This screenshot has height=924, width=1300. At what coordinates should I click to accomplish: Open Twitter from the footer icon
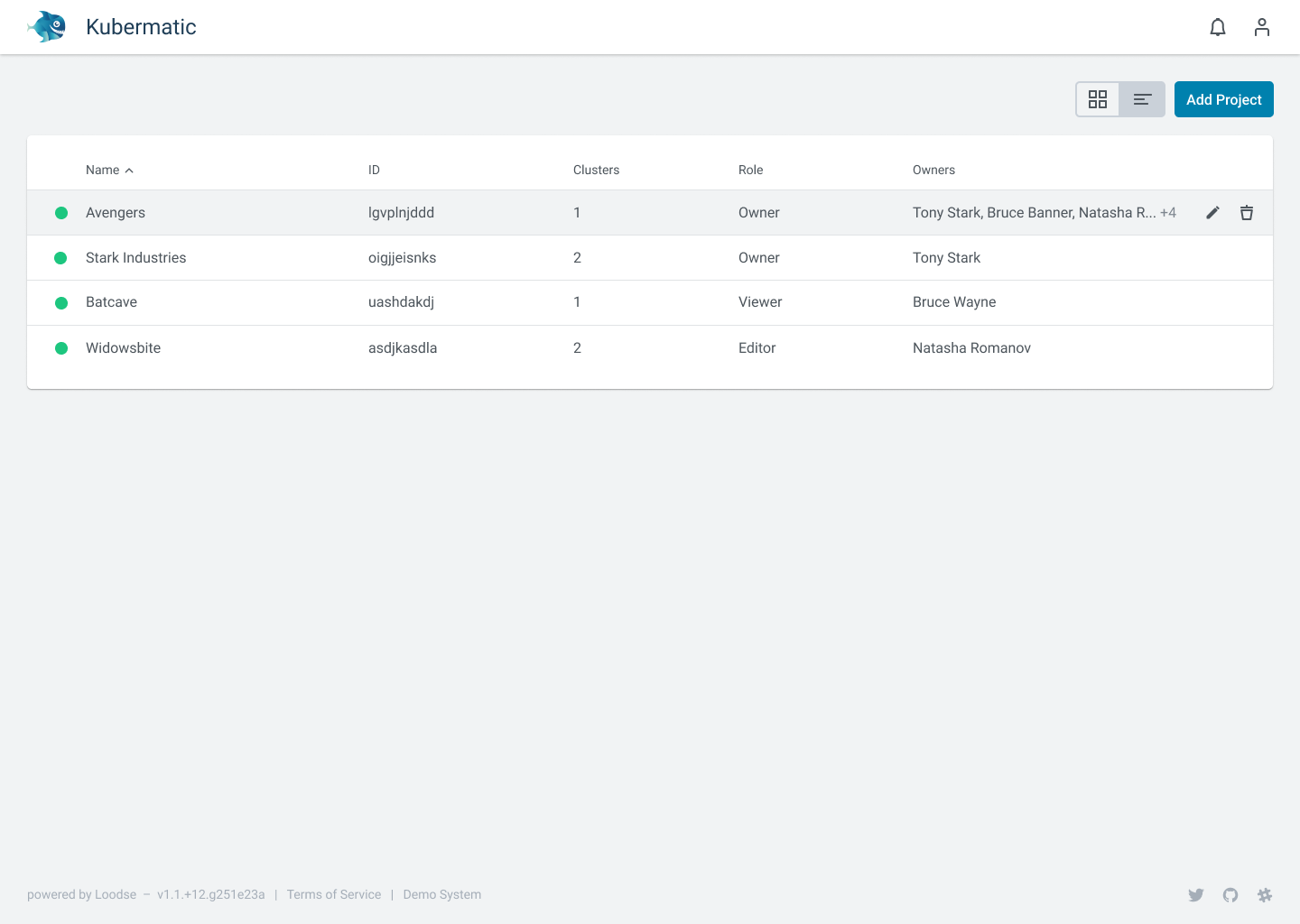(1196, 894)
